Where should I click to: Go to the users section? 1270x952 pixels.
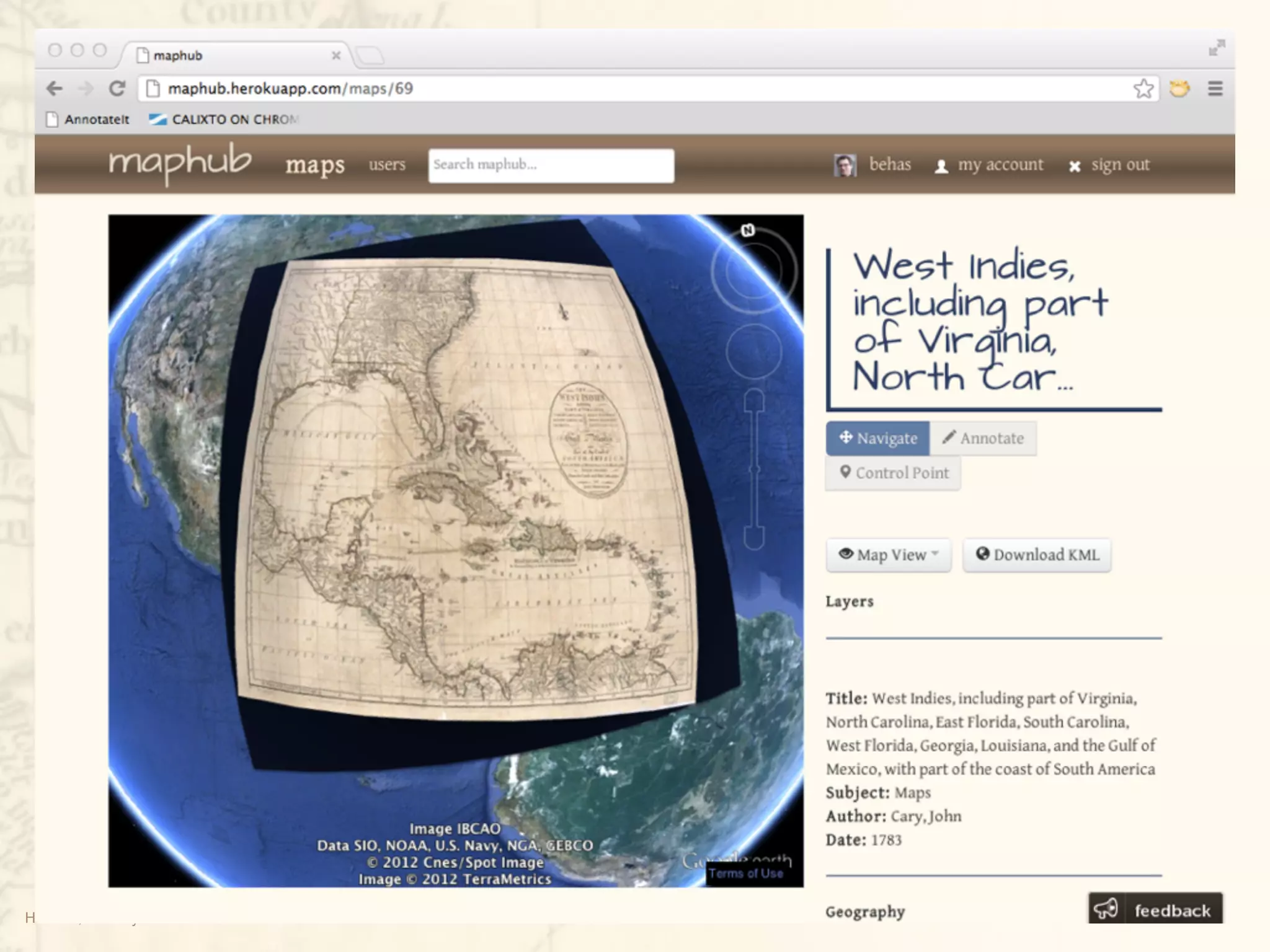(x=387, y=164)
